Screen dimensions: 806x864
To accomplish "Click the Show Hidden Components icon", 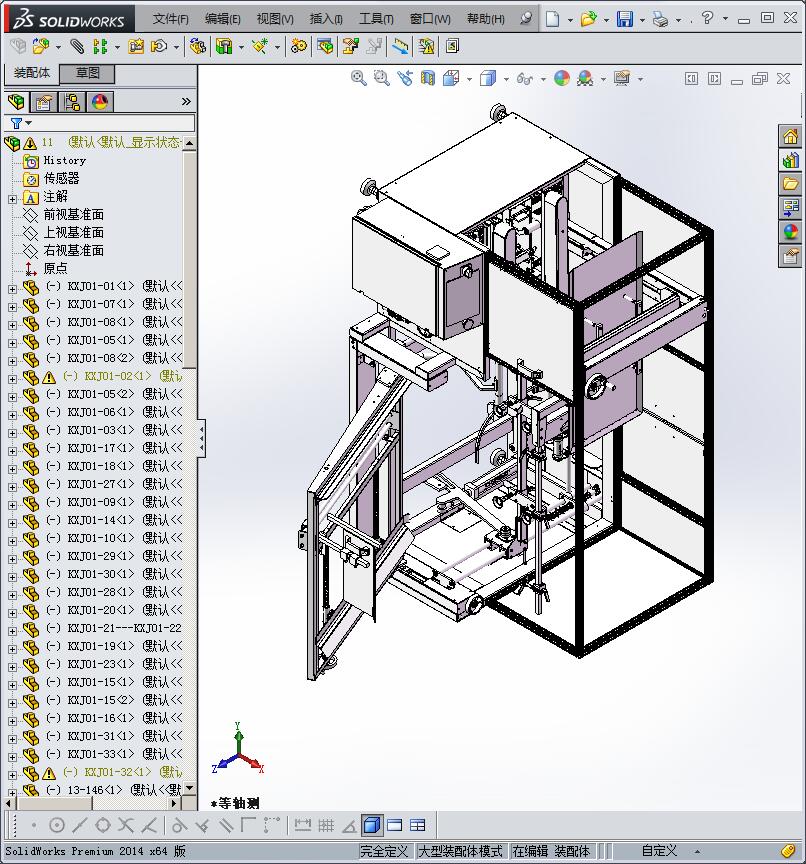I will (x=197, y=46).
